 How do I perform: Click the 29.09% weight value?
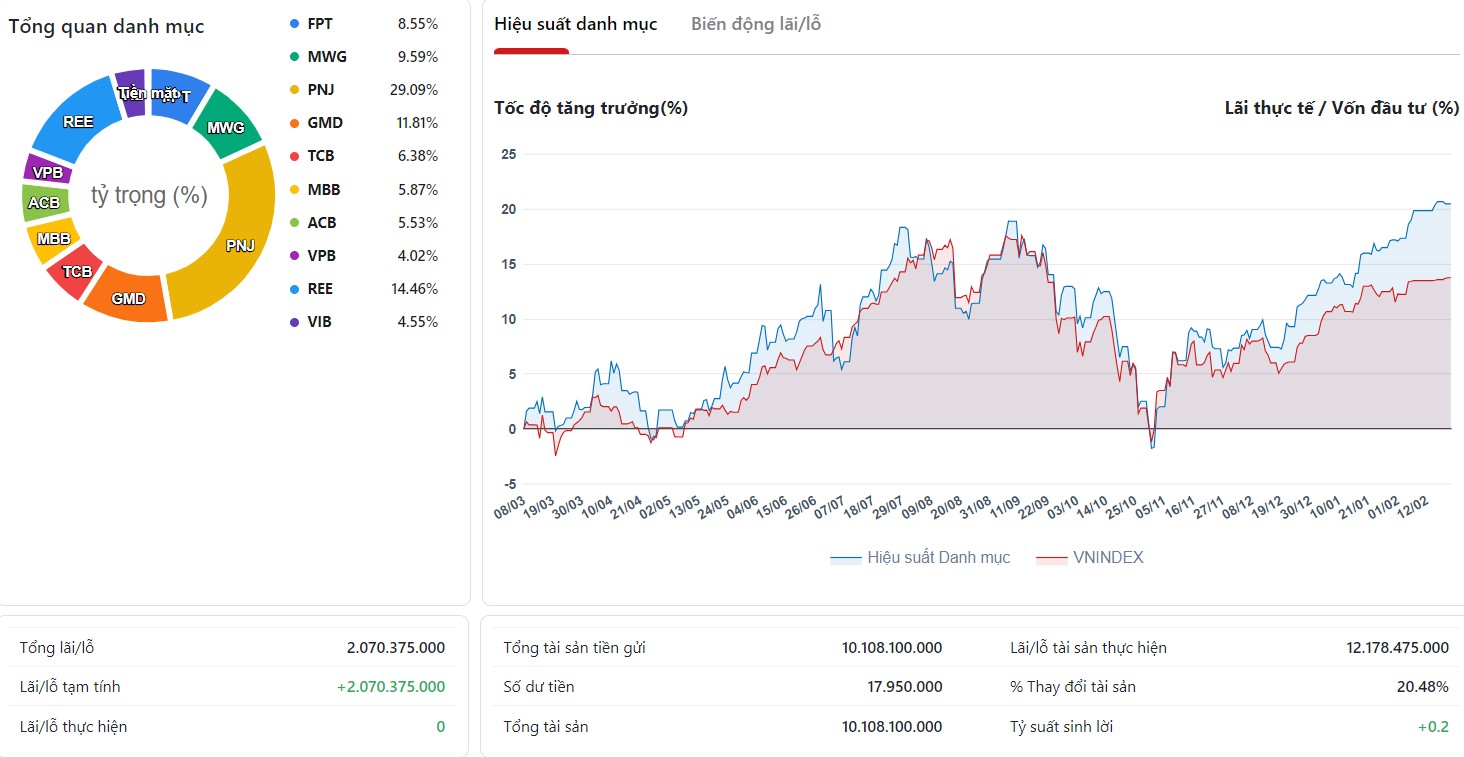(x=414, y=90)
